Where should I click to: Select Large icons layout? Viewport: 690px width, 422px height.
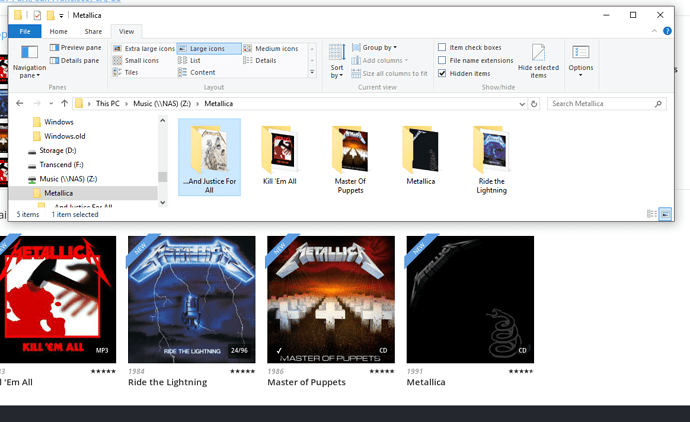click(209, 48)
